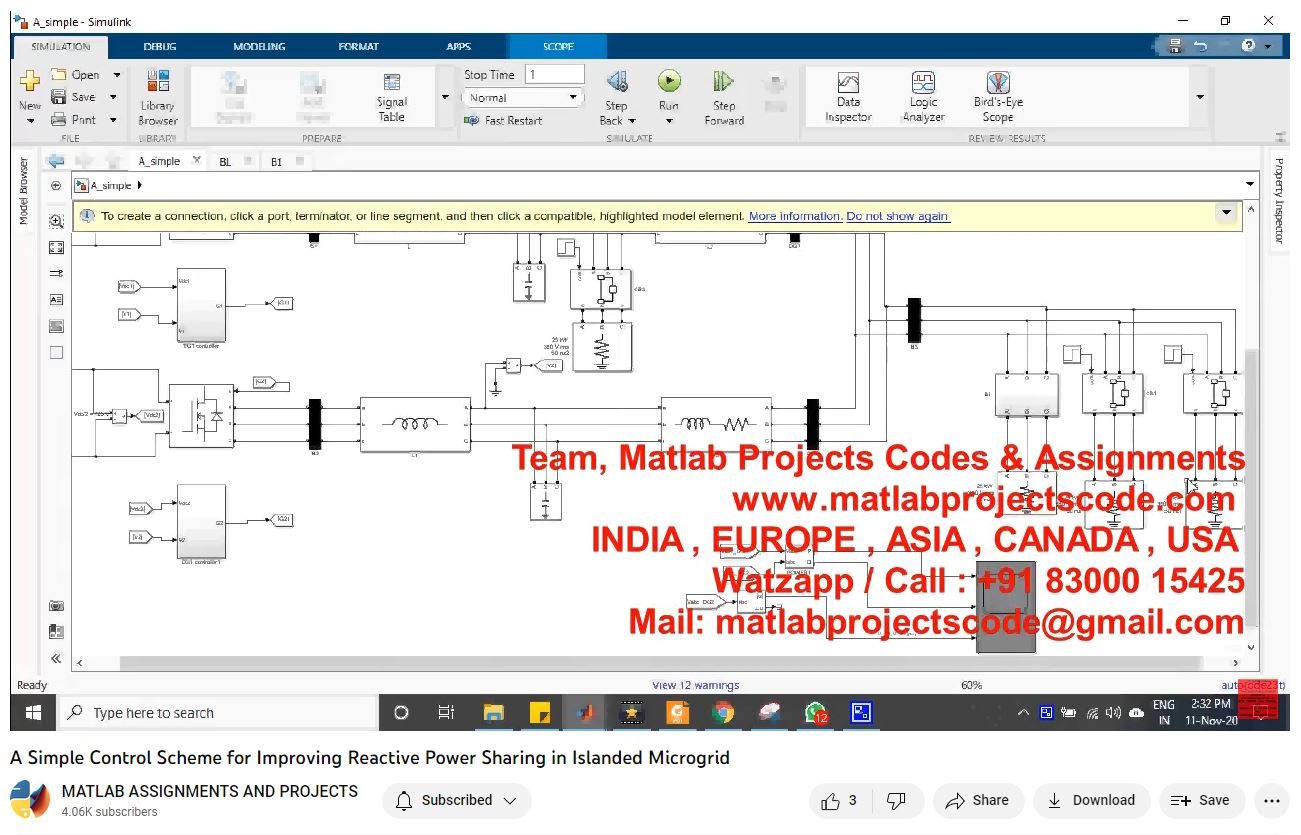Click the 'Do not show again' link
Screen dimensions: 1301x835
[897, 216]
